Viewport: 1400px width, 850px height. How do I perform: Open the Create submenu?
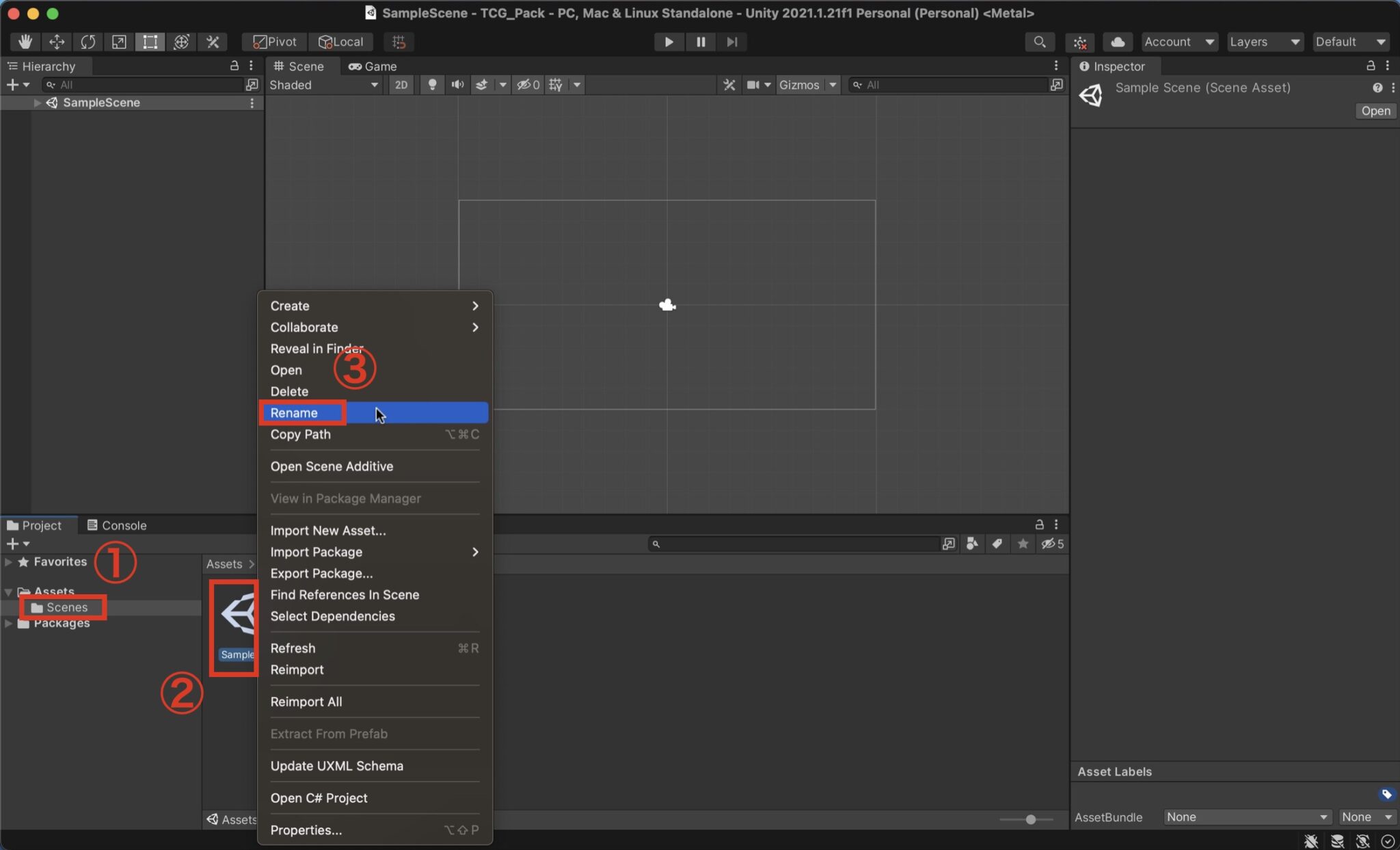point(373,306)
